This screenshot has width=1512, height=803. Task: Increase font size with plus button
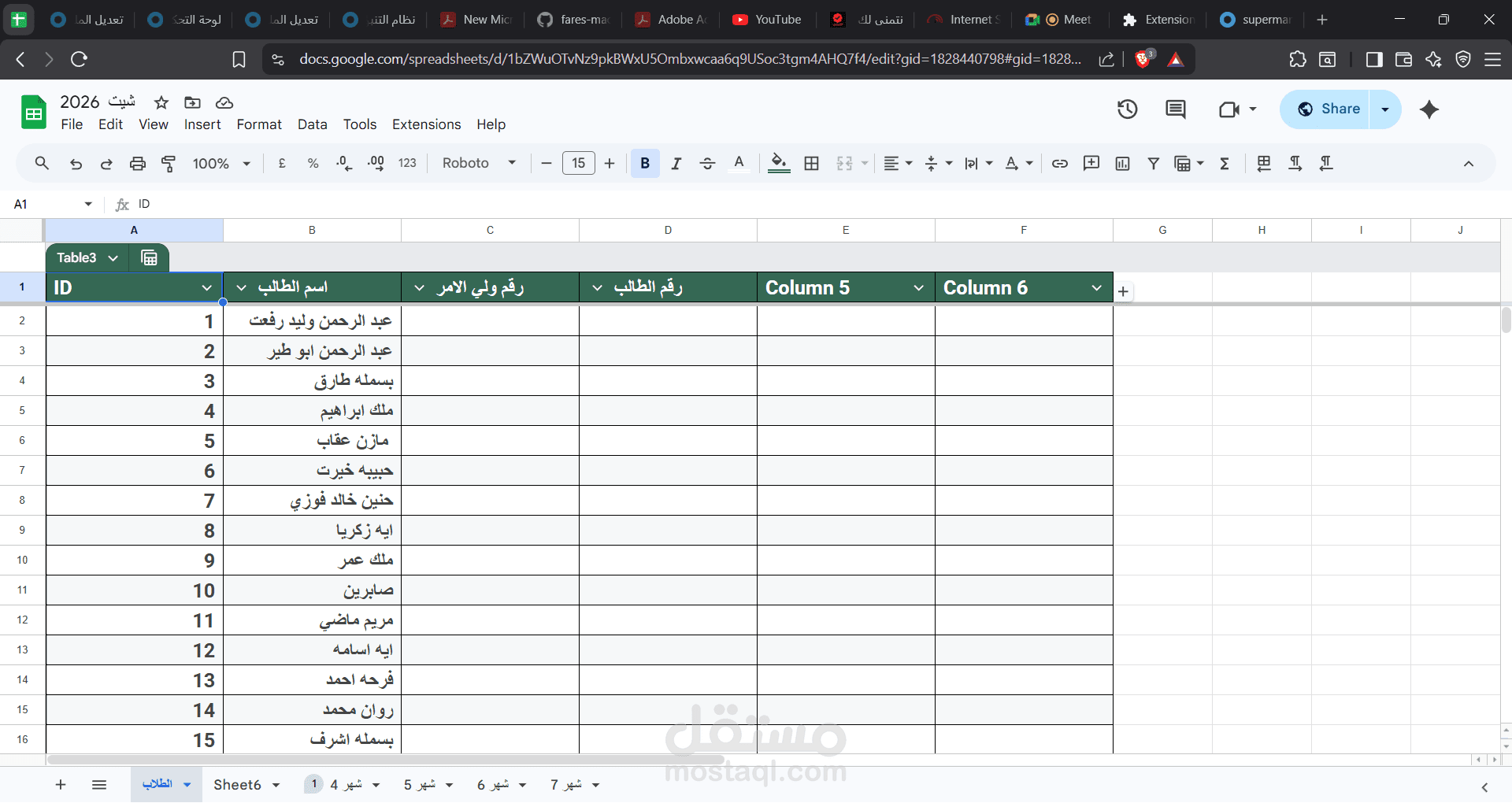610,163
